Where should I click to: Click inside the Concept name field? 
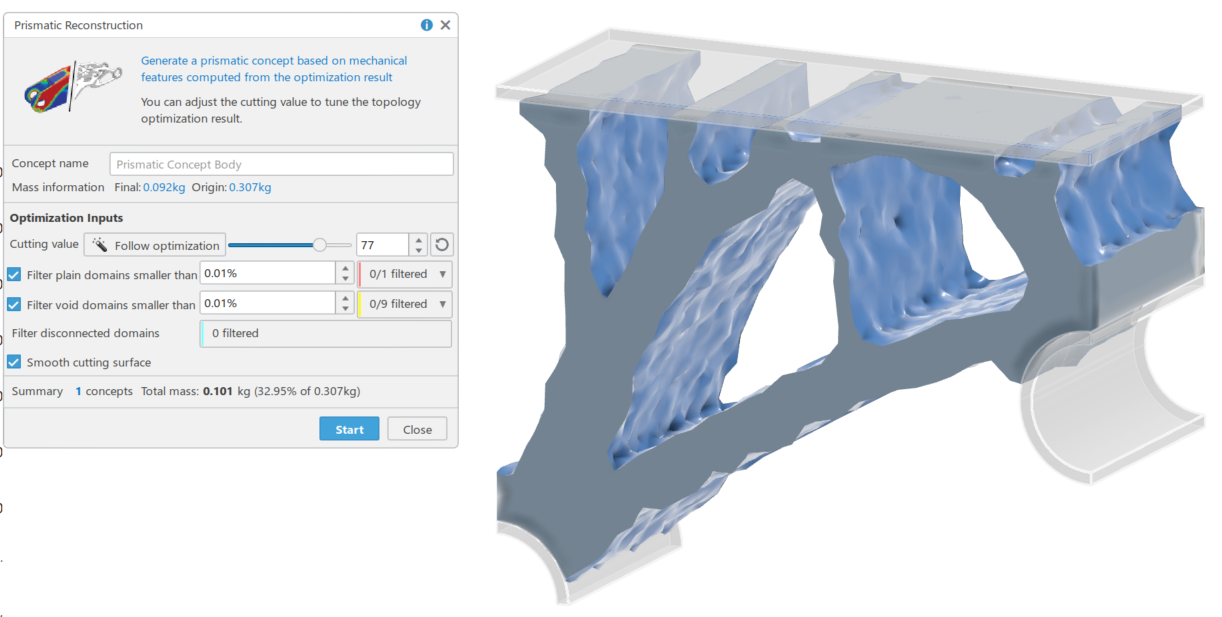click(x=280, y=163)
